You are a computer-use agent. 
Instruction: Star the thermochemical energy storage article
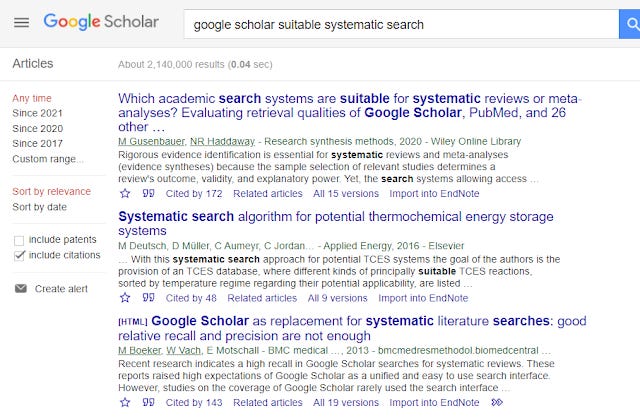pyautogui.click(x=125, y=298)
